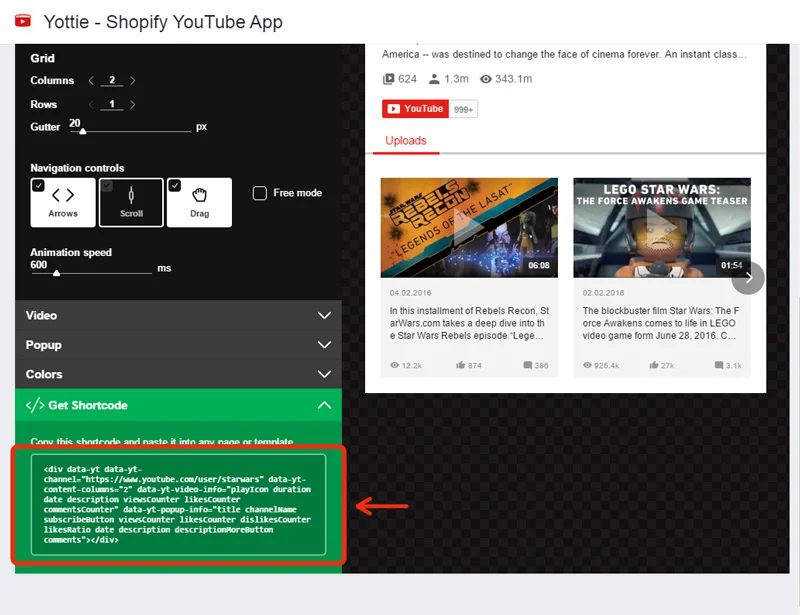
Task: Collapse the Get Shortcode section
Action: [178, 405]
